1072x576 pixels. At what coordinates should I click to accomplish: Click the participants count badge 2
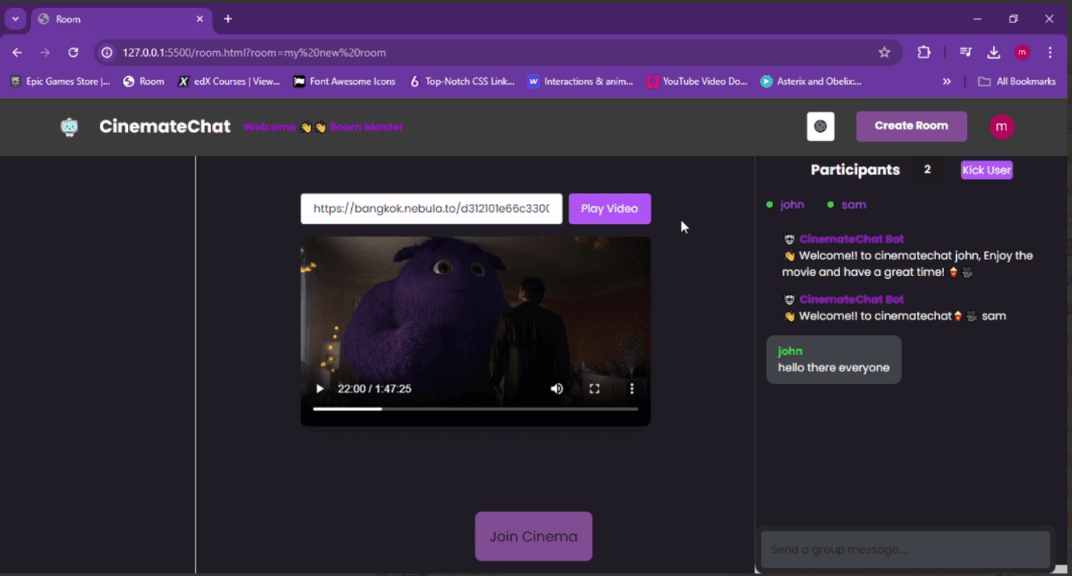click(927, 169)
